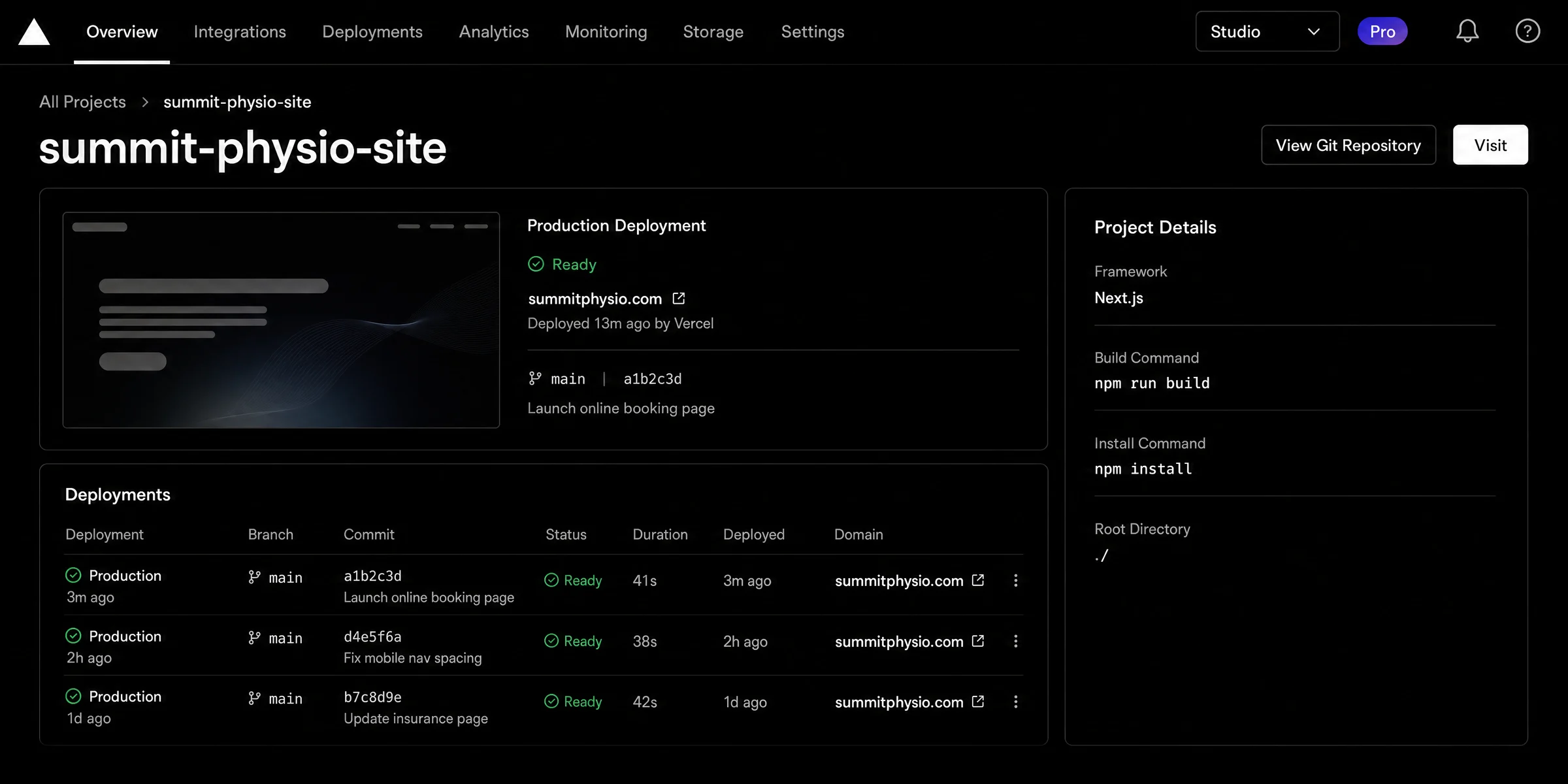Click summit-physio-site breadcrumb
The image size is (1568, 784).
(237, 102)
